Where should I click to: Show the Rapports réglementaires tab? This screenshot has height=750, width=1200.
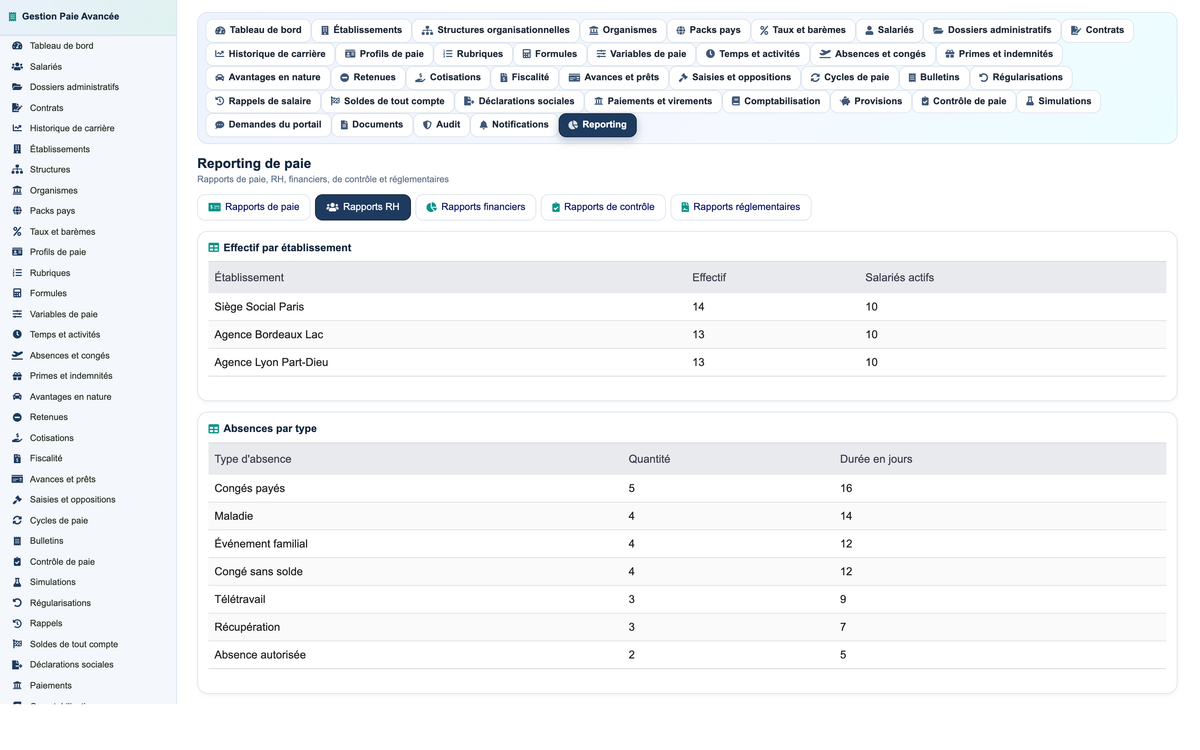[741, 207]
